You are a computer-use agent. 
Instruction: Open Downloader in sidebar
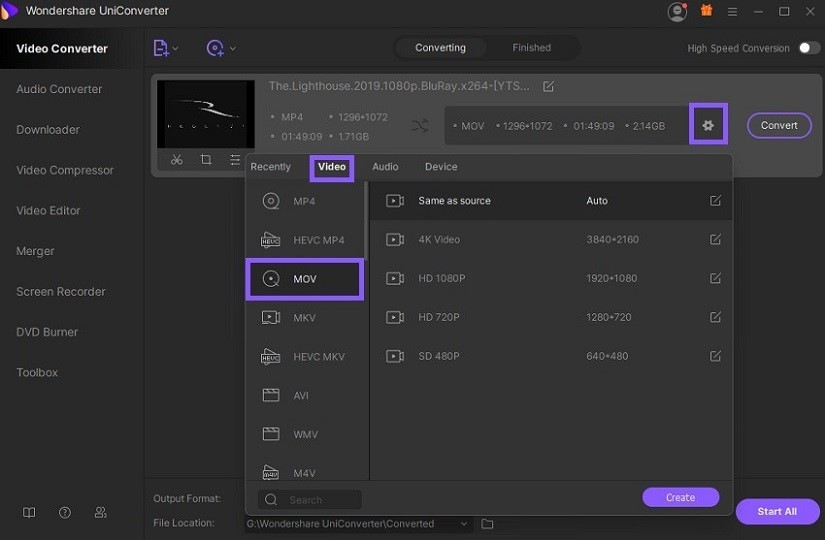pyautogui.click(x=48, y=129)
